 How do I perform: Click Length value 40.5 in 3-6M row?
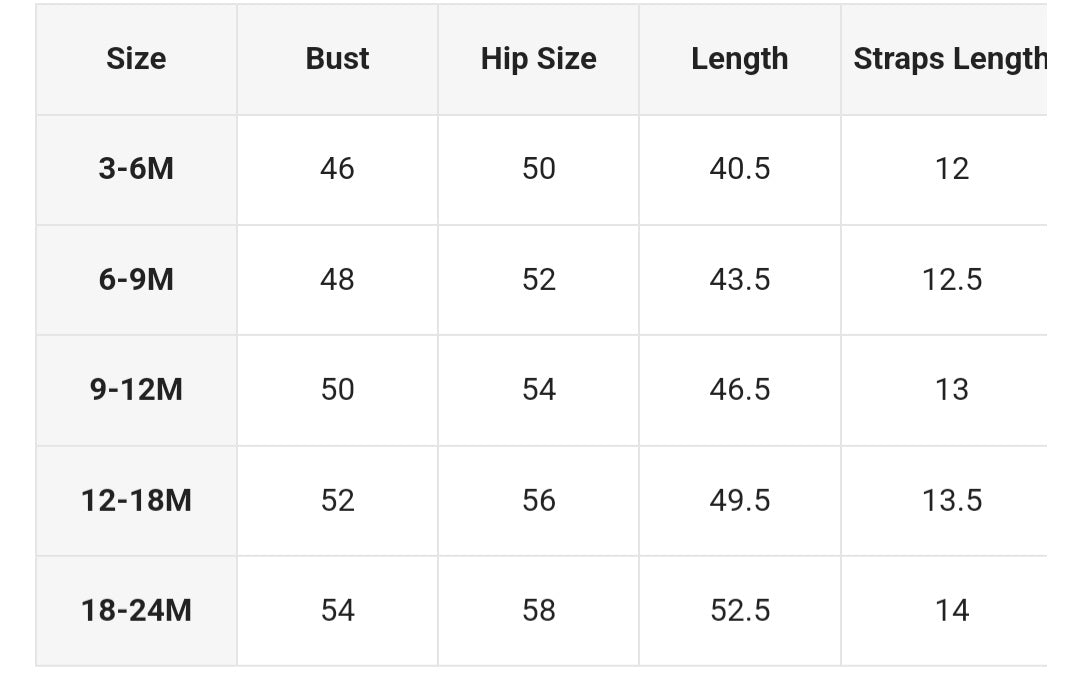click(739, 169)
